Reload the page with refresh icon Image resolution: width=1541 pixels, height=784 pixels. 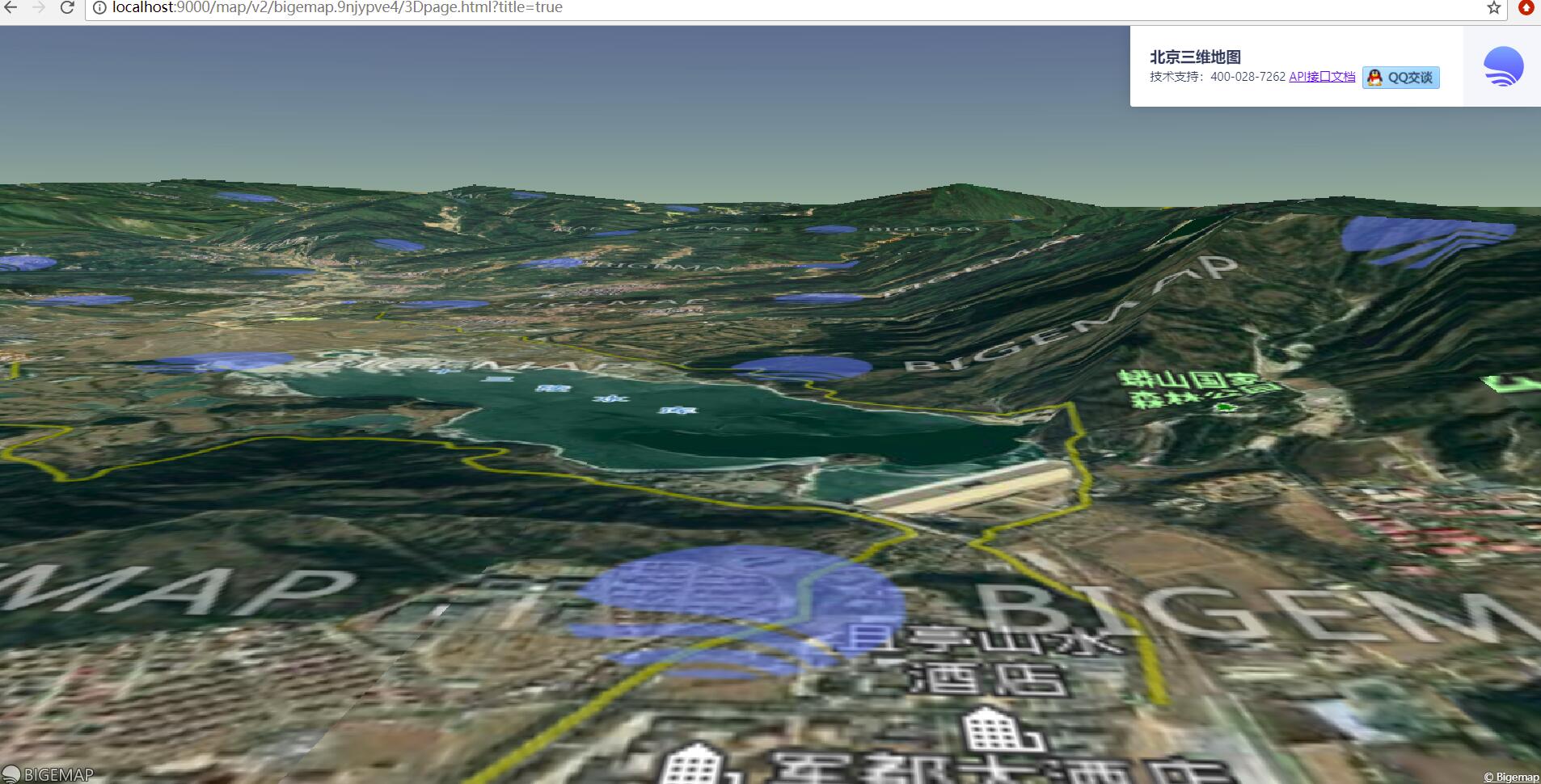point(67,8)
